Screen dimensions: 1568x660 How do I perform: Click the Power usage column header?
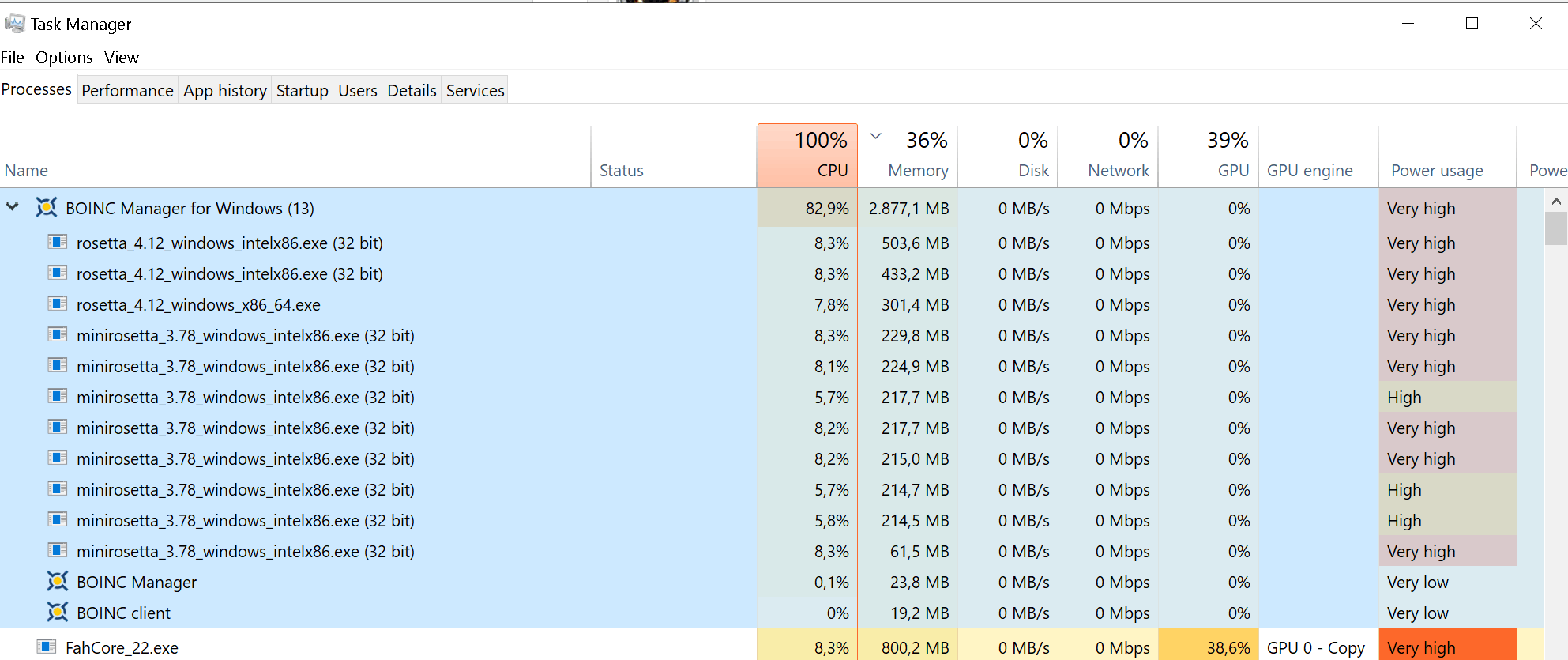[x=1437, y=171]
